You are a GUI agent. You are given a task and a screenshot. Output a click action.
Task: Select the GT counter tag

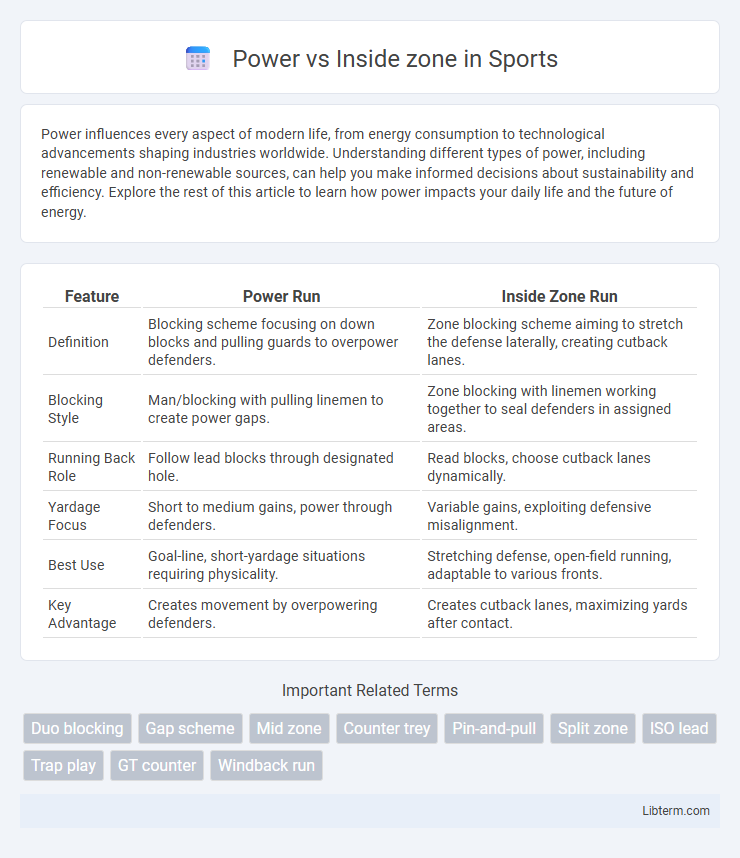(x=157, y=765)
